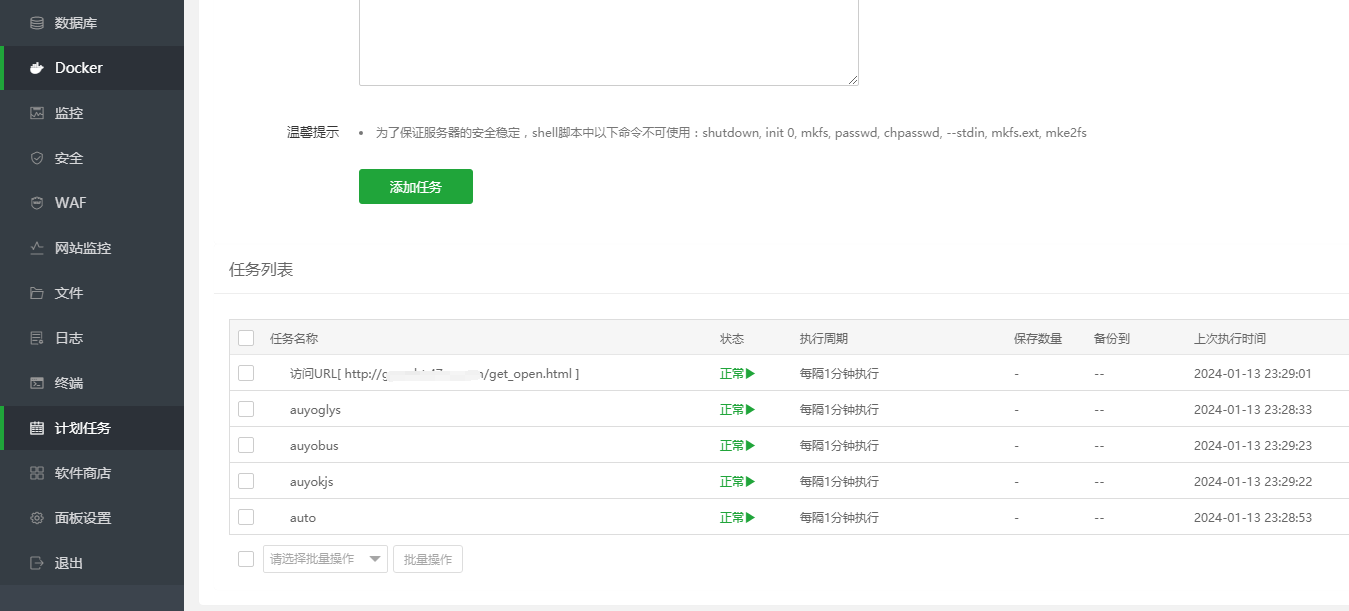Click the monitoring chart icon
Viewport: 1349px width, 611px height.
37,113
